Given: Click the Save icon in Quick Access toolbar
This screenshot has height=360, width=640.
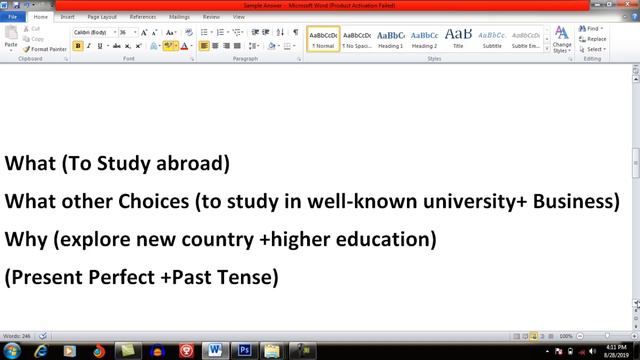Looking at the screenshot, I should (17, 5).
